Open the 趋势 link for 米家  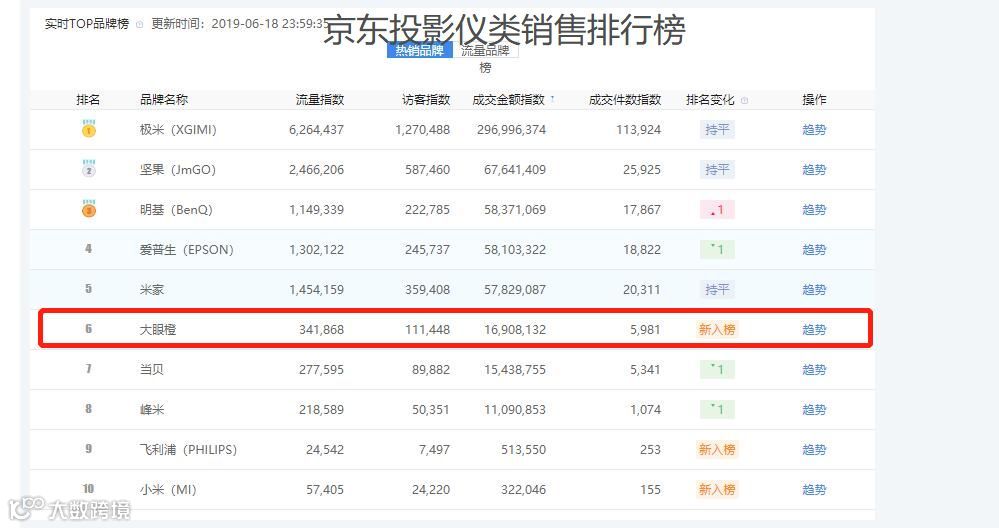[x=814, y=290]
